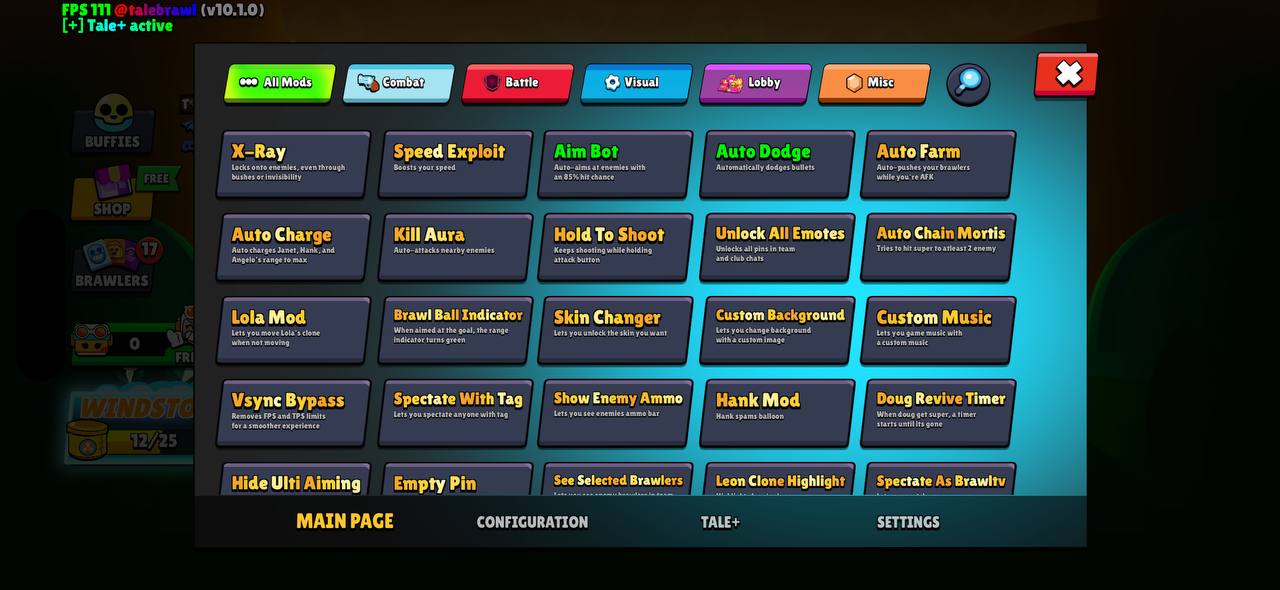Image resolution: width=1280 pixels, height=590 pixels.
Task: Close the mod menu with red X
Action: pos(1067,74)
